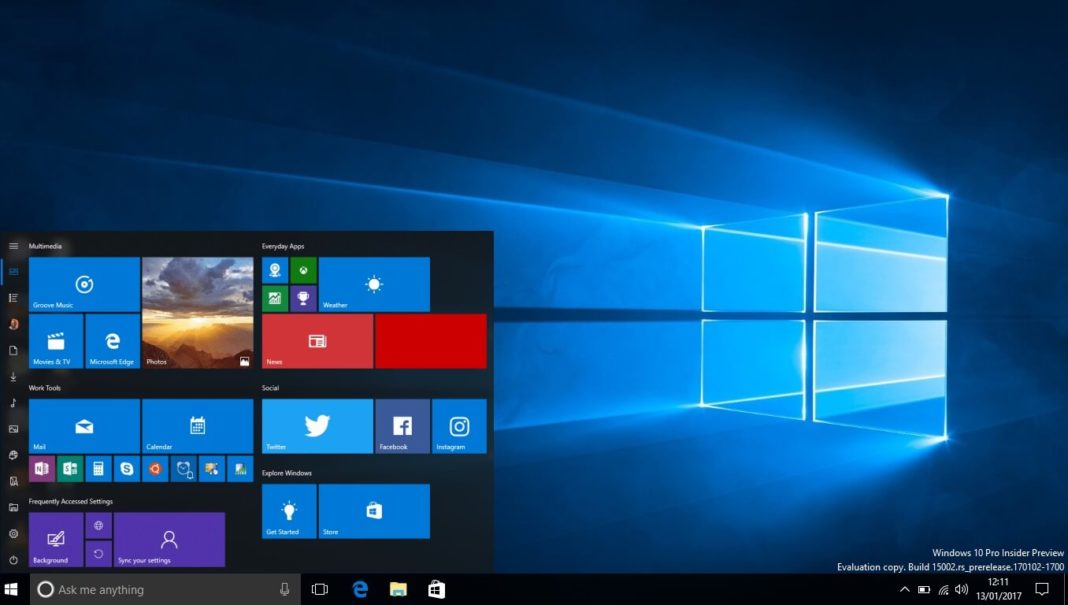The height and width of the screenshot is (605, 1068).
Task: Open the Store from the taskbar
Action: coord(436,589)
